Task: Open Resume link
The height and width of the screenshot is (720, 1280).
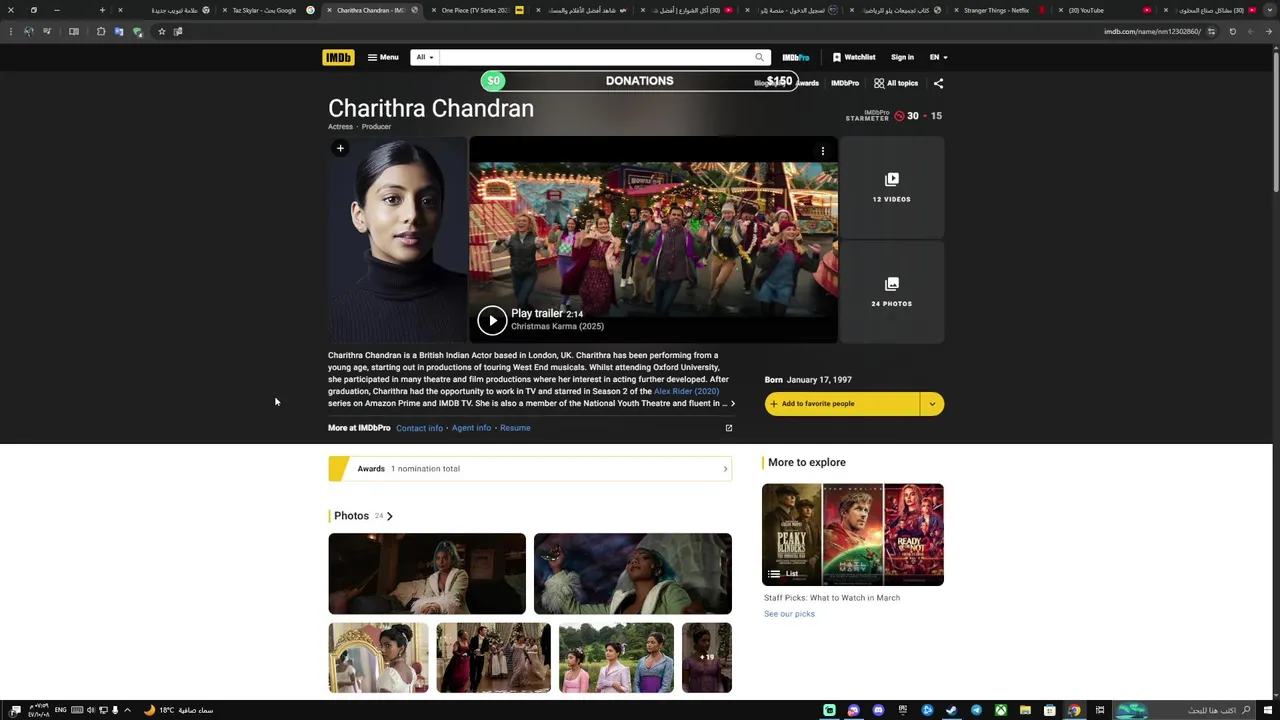Action: click(515, 428)
